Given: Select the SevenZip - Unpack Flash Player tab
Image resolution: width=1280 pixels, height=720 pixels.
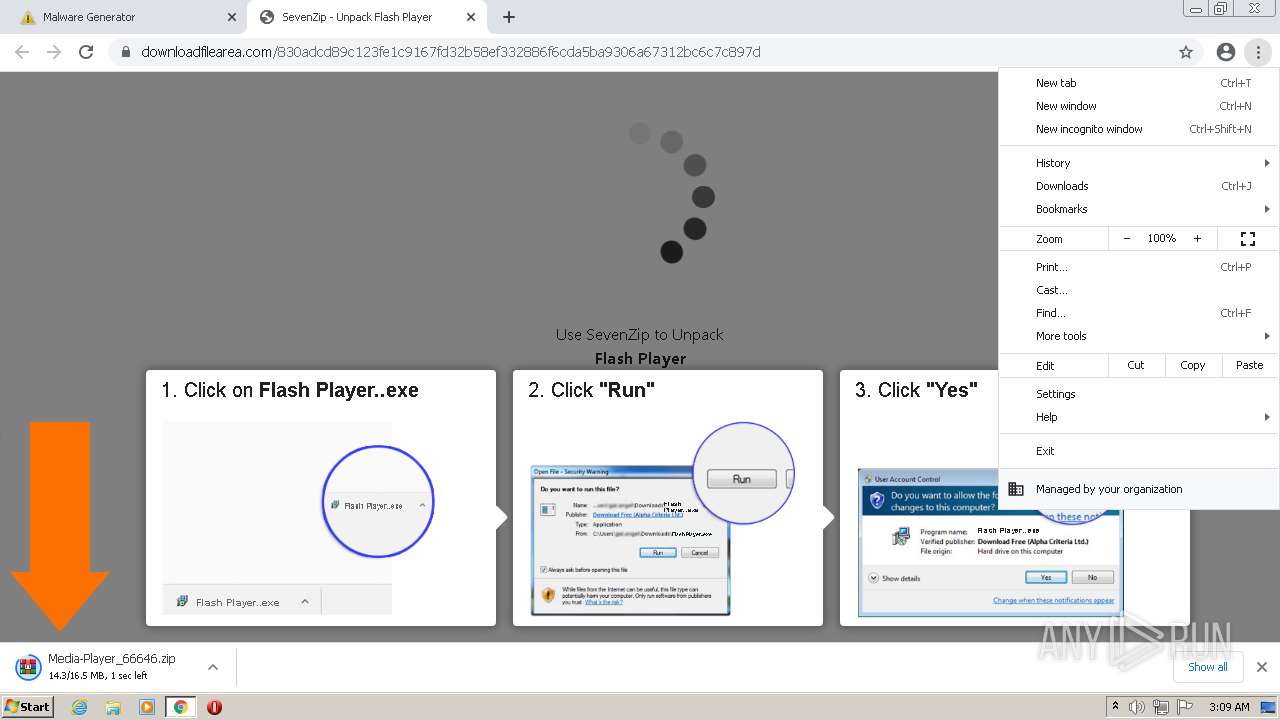Looking at the screenshot, I should (367, 17).
